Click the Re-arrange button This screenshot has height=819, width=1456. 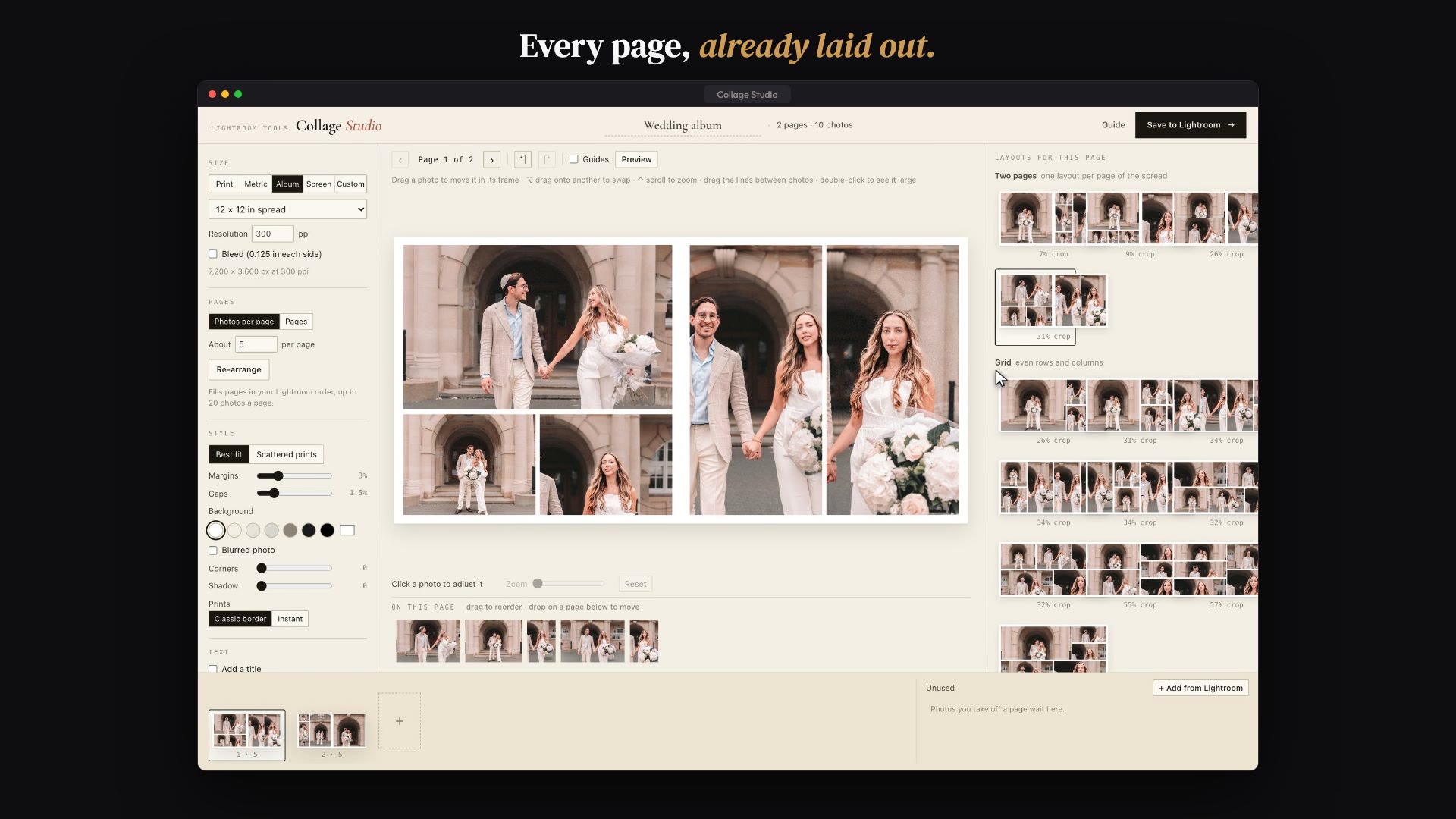(x=239, y=369)
